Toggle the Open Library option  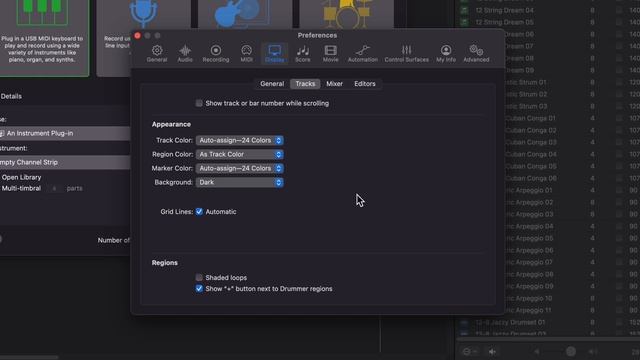[x=21, y=177]
